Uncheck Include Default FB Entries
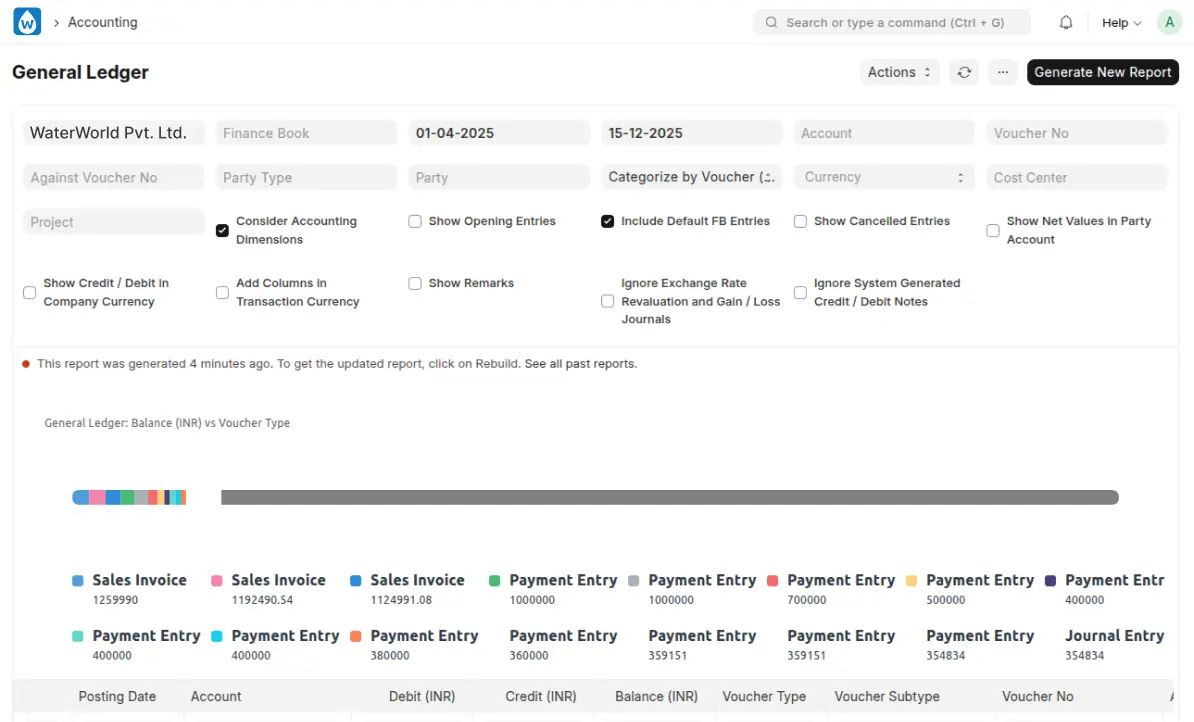This screenshot has width=1194, height=722. coord(607,222)
